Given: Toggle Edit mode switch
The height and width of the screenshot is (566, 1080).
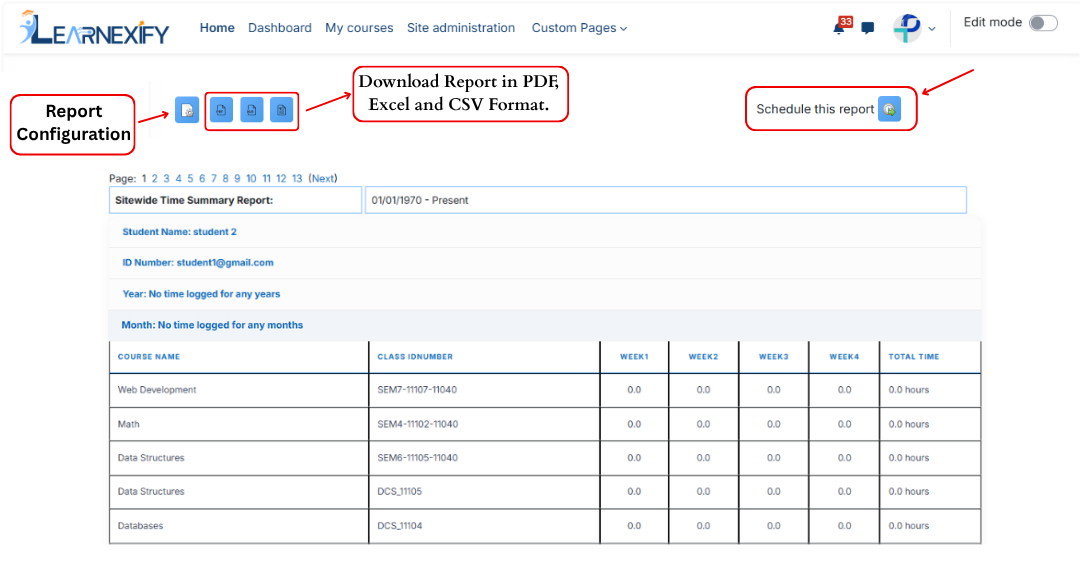Looking at the screenshot, I should point(1043,23).
